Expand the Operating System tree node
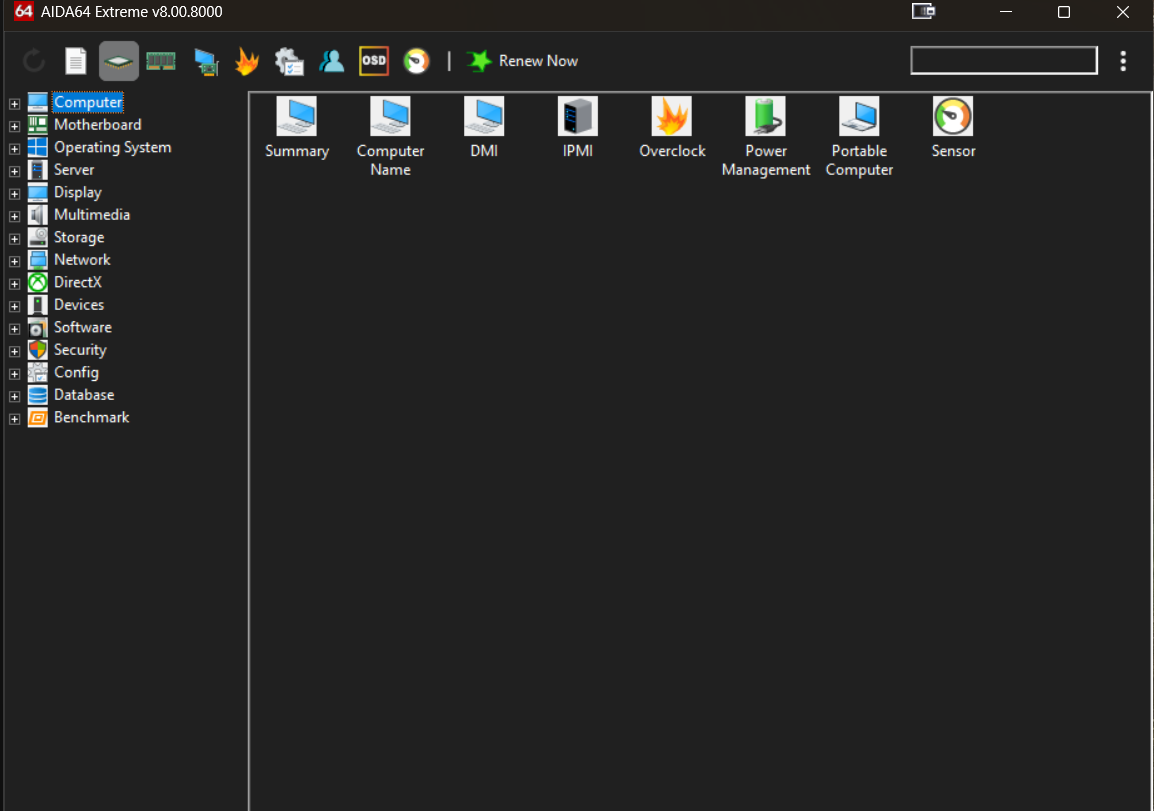This screenshot has width=1154, height=811. pyautogui.click(x=14, y=149)
